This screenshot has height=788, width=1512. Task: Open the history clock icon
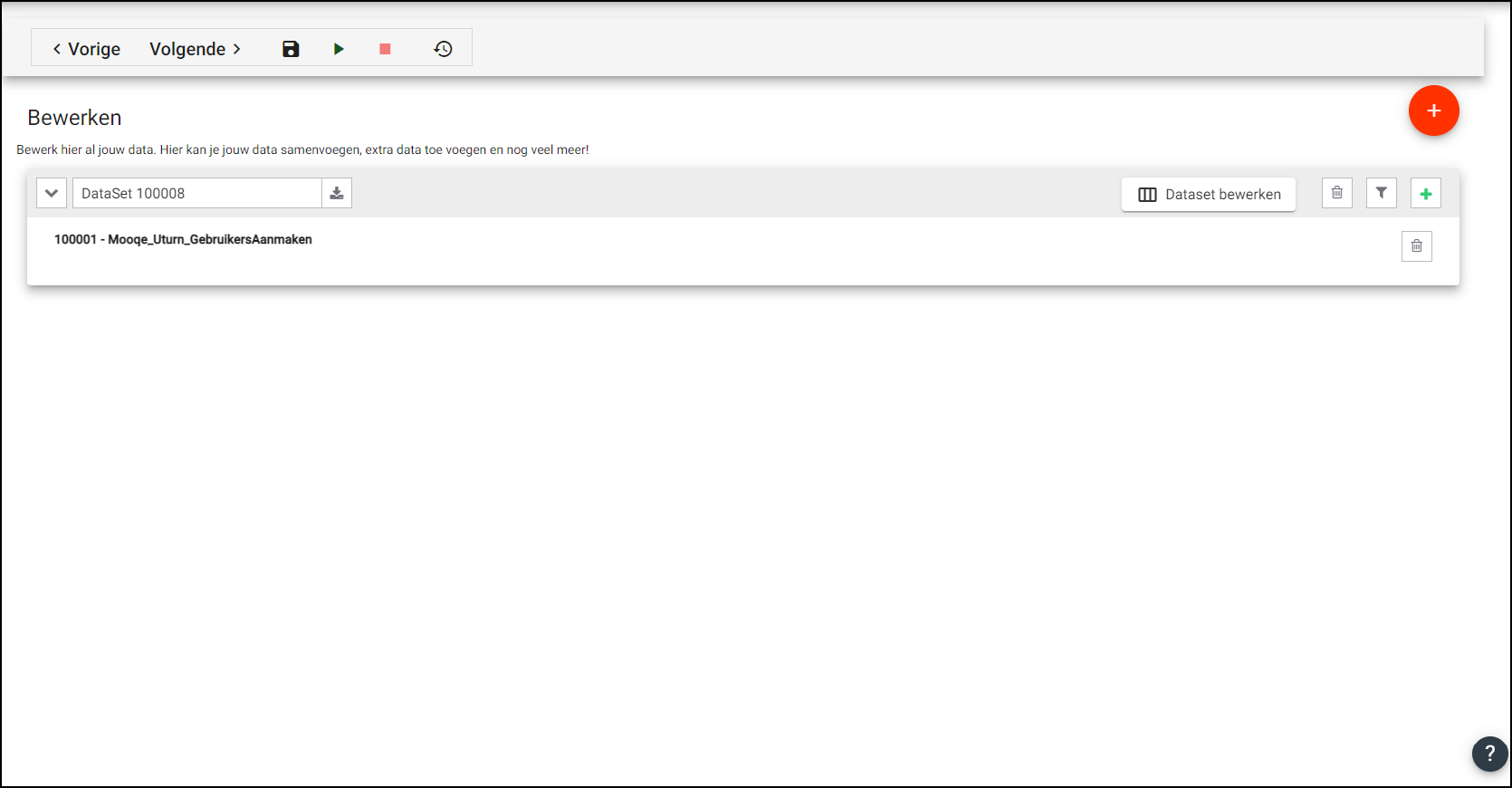[x=443, y=49]
